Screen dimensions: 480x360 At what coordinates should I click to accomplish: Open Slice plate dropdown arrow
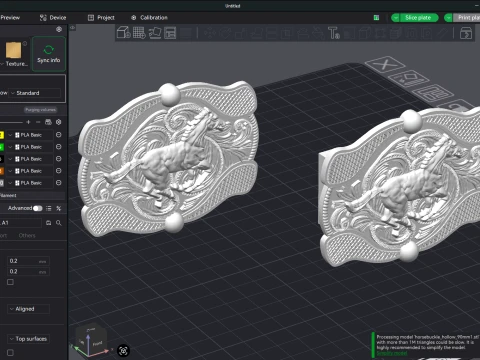tap(395, 18)
